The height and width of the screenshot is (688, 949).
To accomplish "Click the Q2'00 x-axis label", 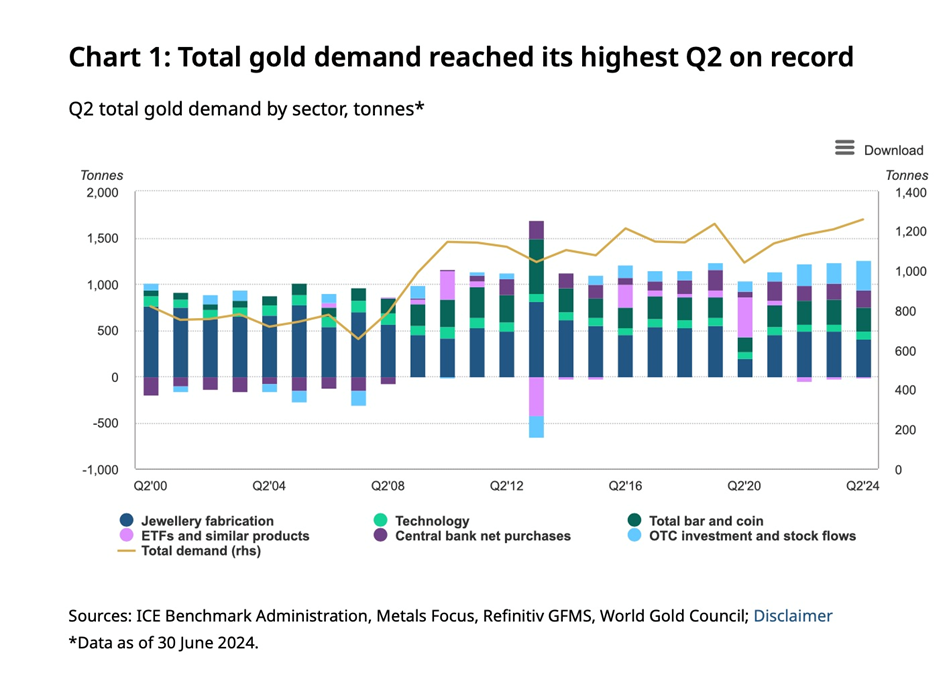I will 151,485.
